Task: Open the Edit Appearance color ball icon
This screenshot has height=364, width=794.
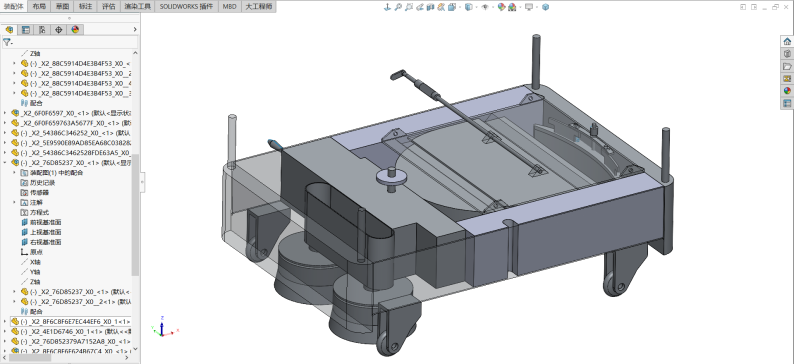Action: pos(501,7)
